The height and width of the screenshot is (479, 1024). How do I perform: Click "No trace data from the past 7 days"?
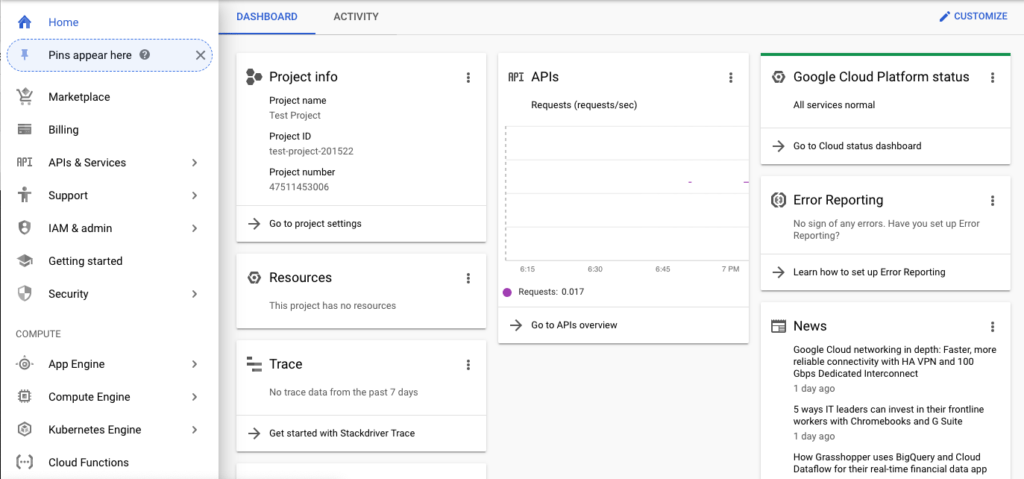tap(344, 392)
